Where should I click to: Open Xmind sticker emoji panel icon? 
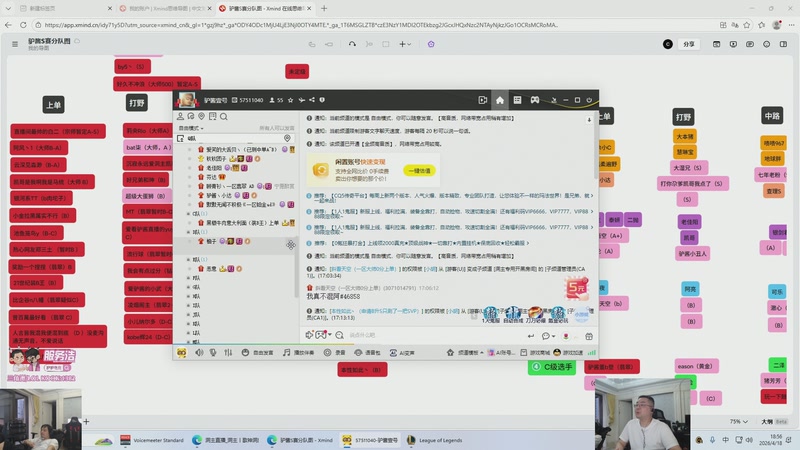coord(767,44)
